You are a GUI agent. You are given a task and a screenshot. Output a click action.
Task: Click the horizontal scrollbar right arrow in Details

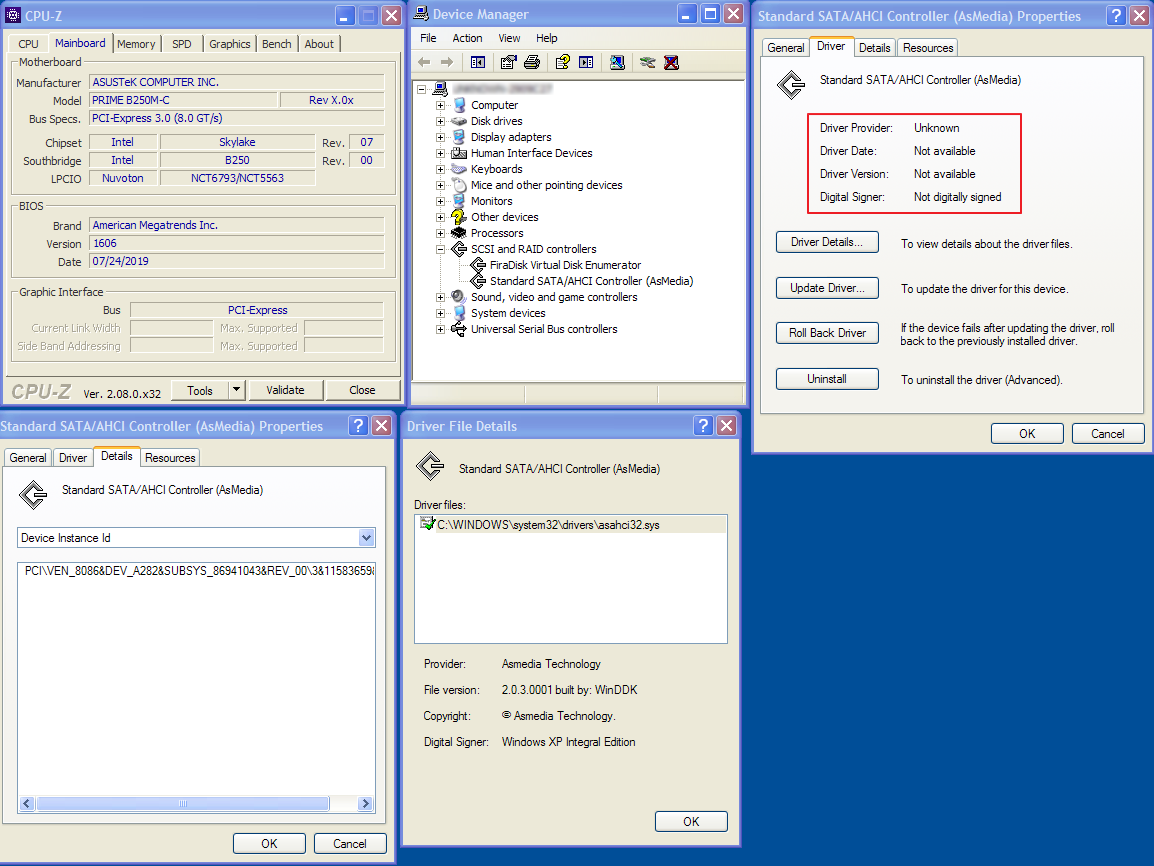coord(365,803)
